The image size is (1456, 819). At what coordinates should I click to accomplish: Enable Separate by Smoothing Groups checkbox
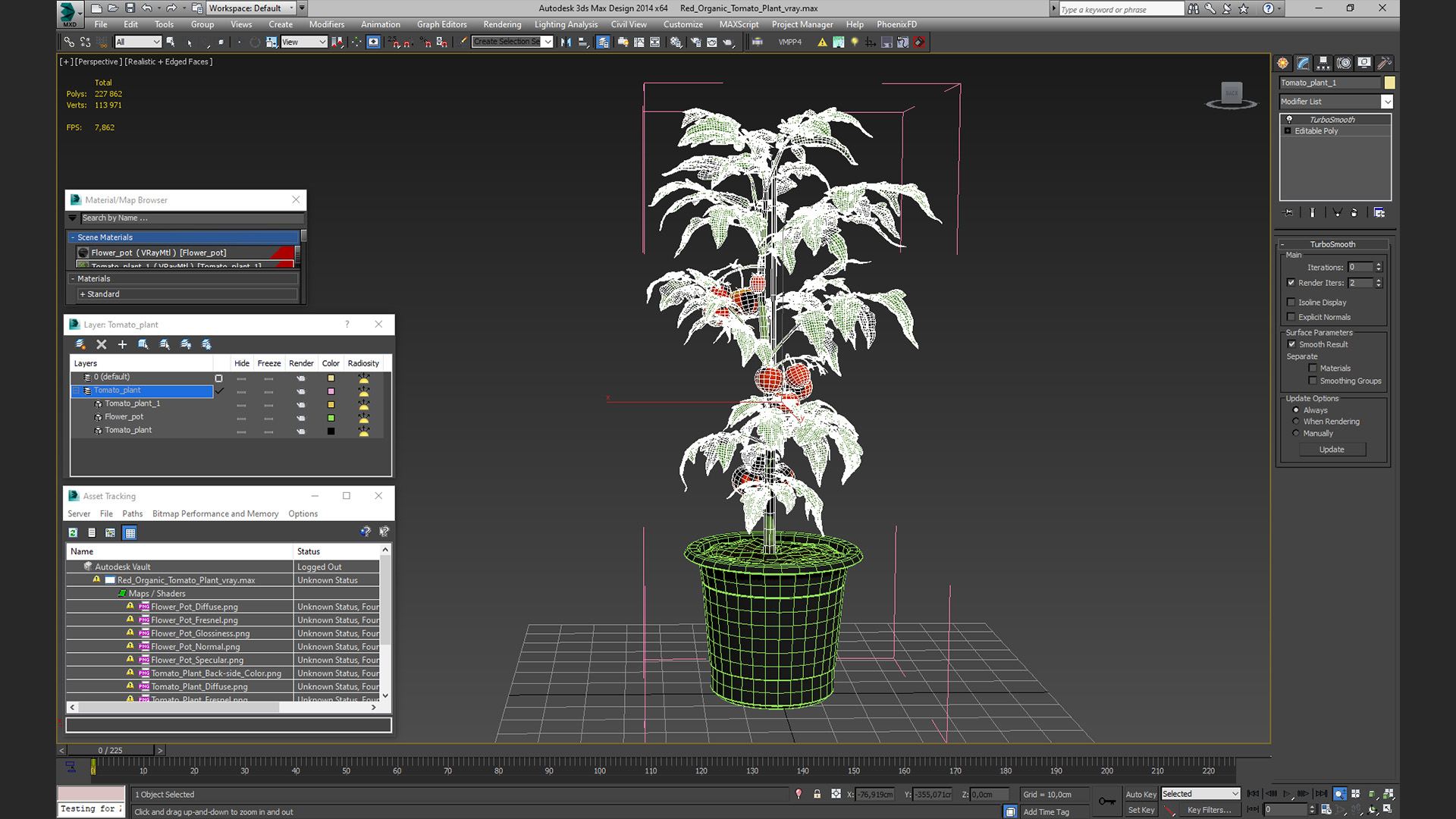click(1313, 381)
